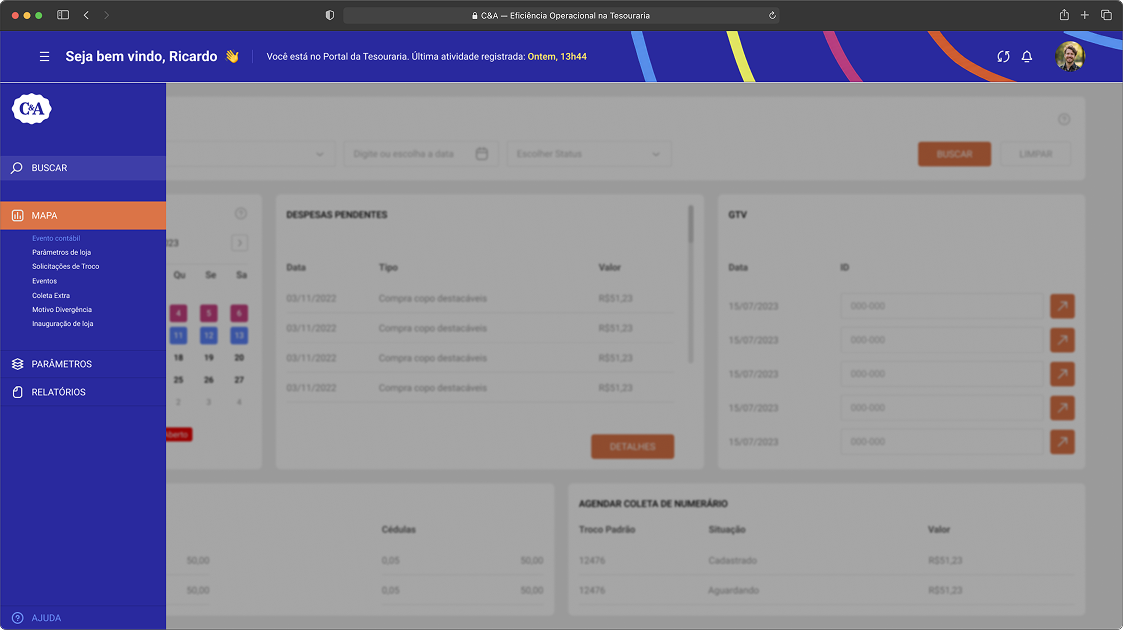Show the tab overview icon
Screen dimensions: 1123x630
1106,15
